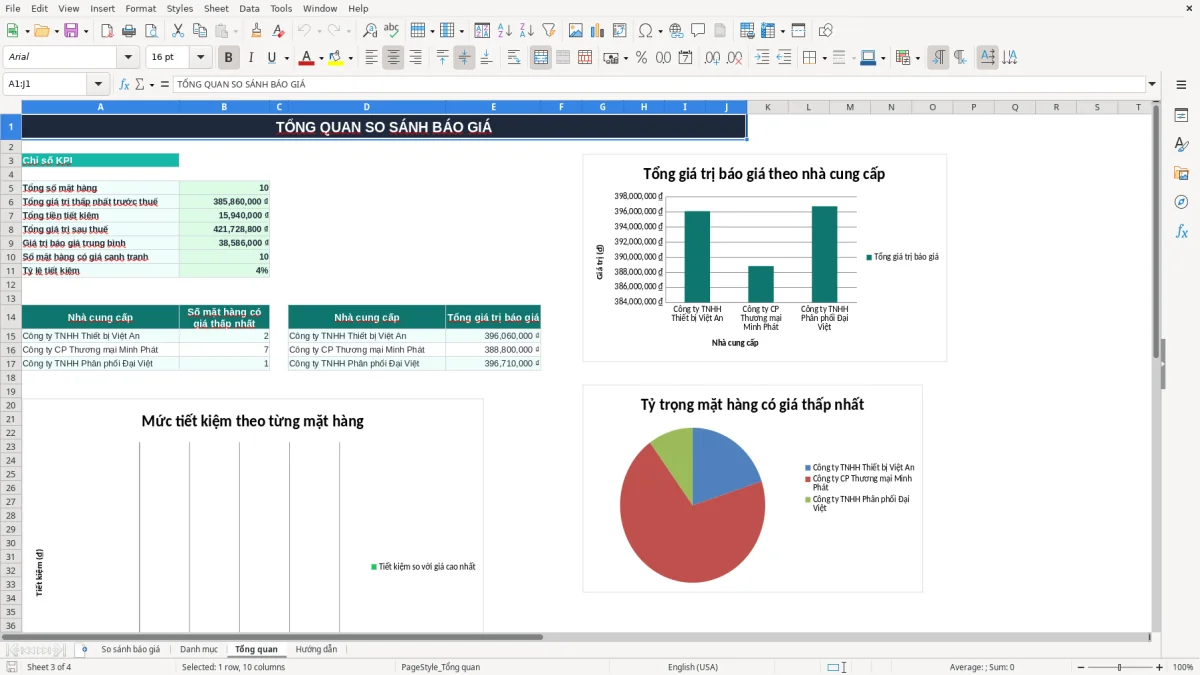This screenshot has width=1200, height=675.
Task: Click the zoom in plus button
Action: 1160,667
